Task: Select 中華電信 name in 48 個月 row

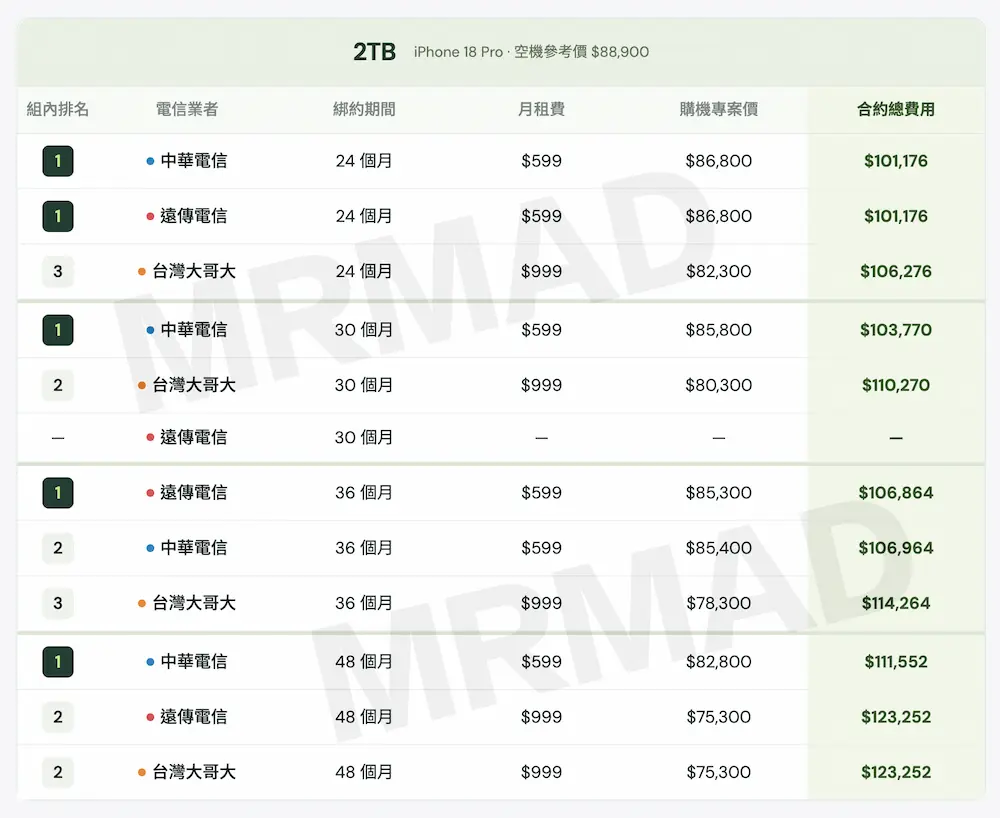Action: (194, 662)
